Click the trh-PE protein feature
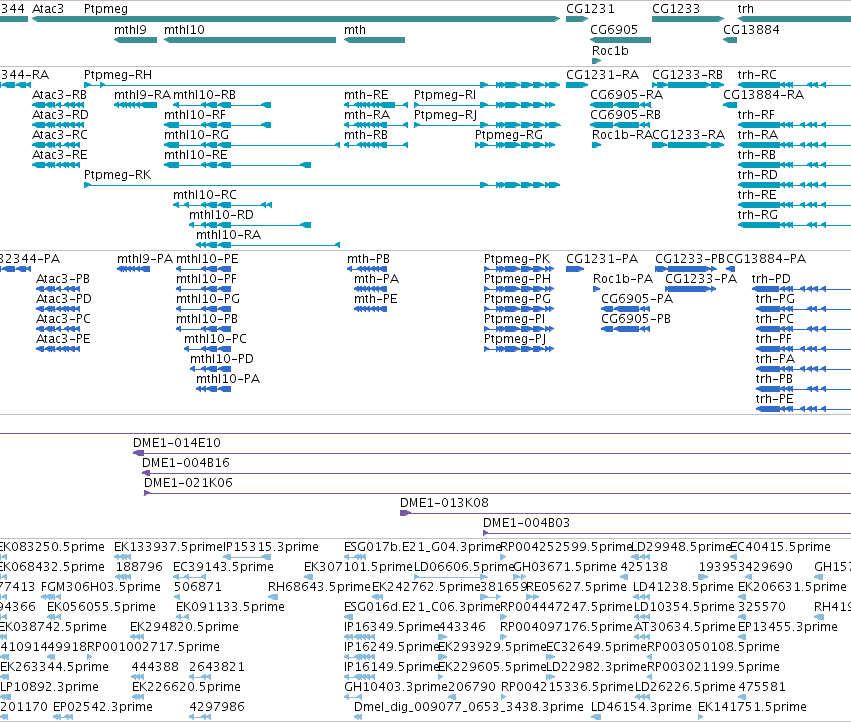This screenshot has width=851, height=722. (x=803, y=409)
